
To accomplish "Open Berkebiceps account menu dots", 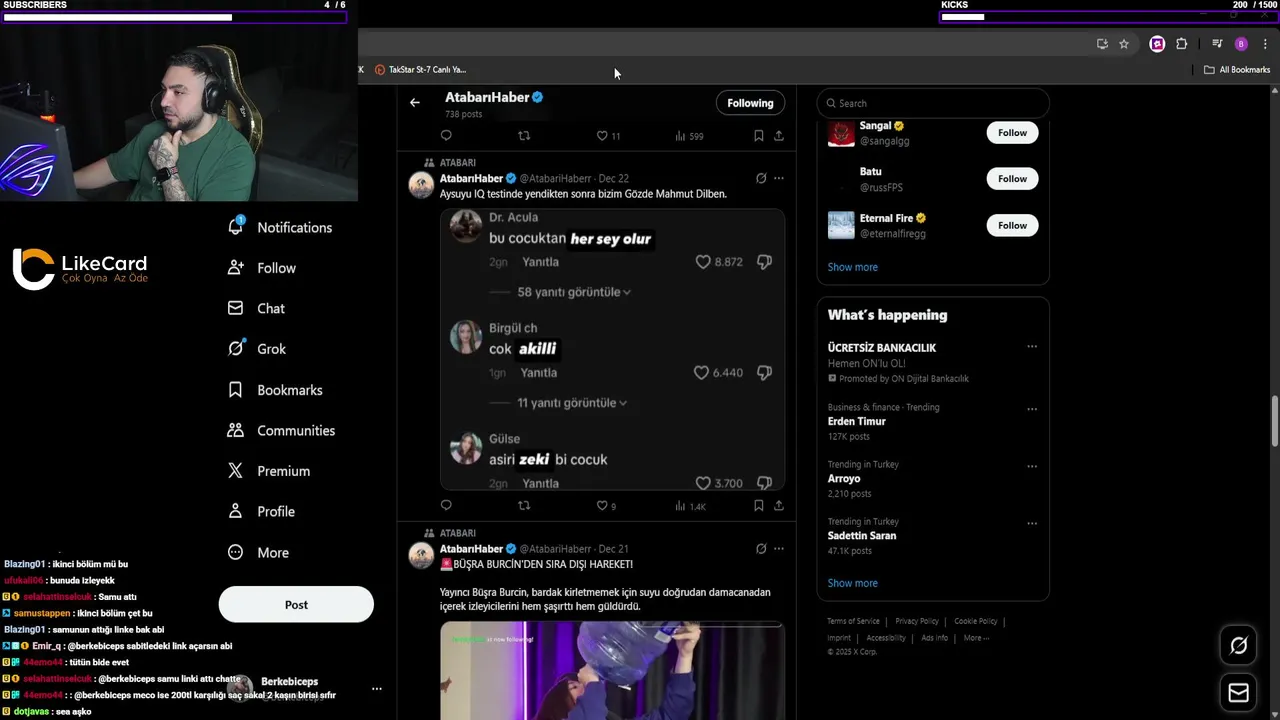I will click(377, 689).
